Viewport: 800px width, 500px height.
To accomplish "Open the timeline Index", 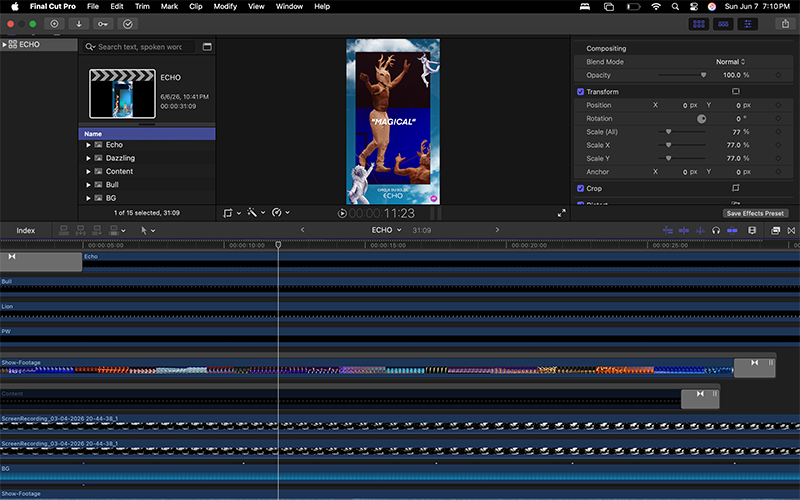I will [26, 231].
